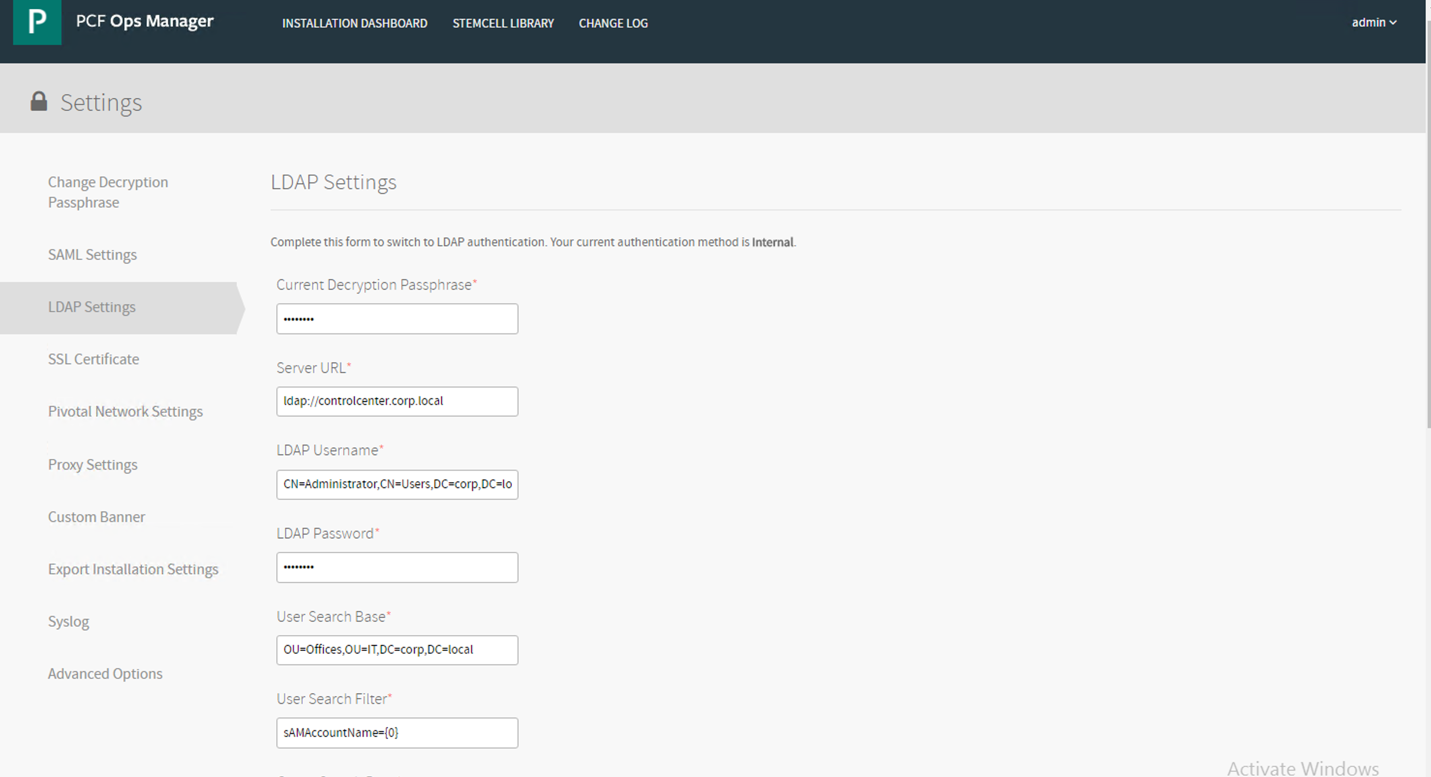Click PCF Ops Manager title
The image size is (1431, 777).
[x=145, y=21]
